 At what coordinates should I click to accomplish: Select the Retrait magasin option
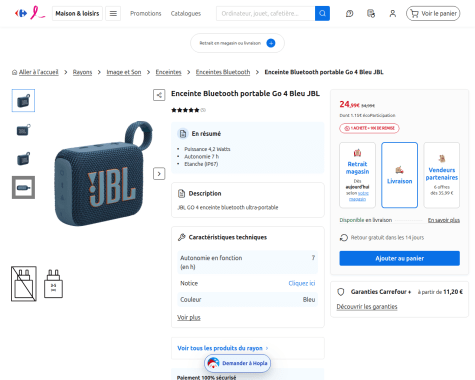click(357, 175)
